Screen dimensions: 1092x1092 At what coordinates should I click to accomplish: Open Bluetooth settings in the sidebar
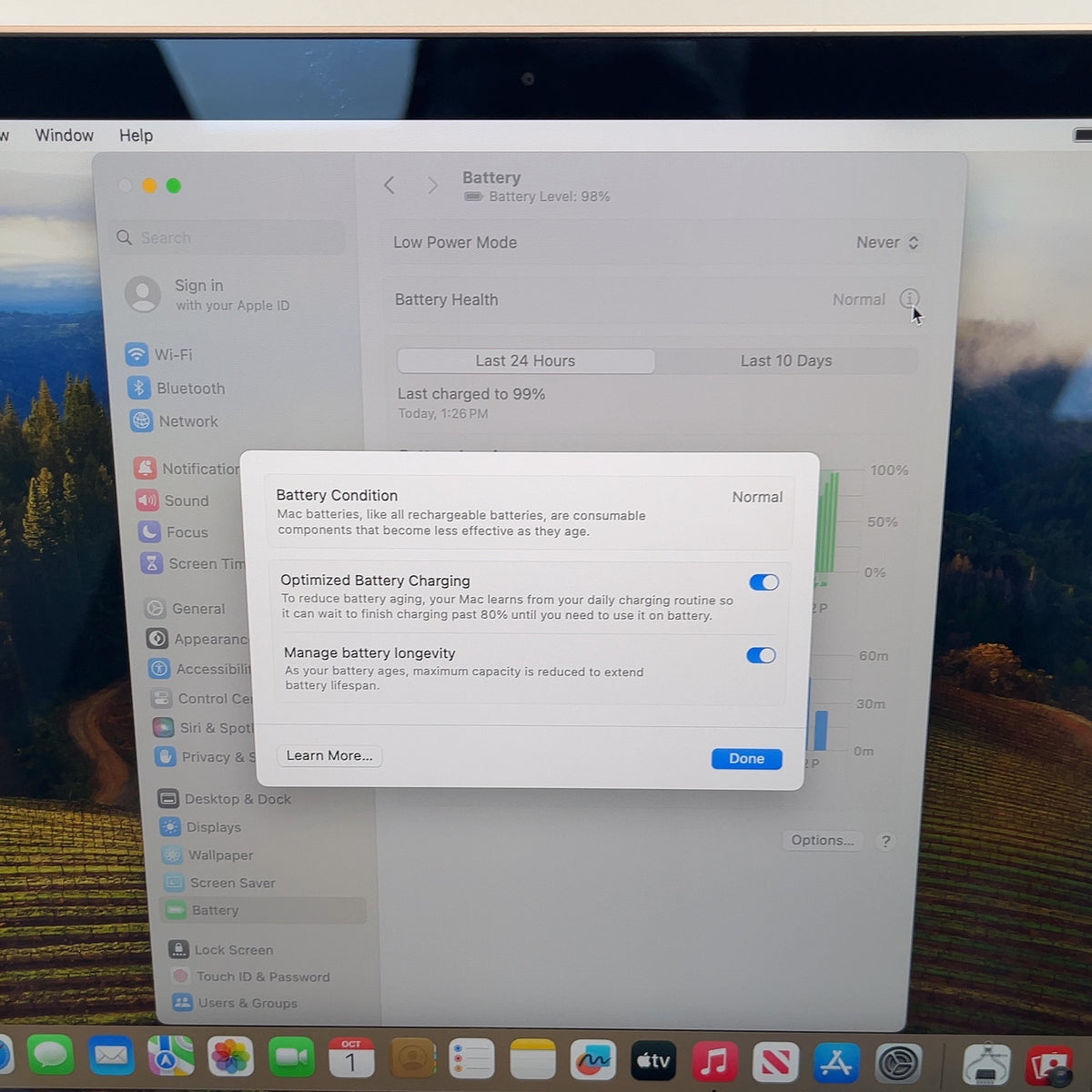click(177, 389)
